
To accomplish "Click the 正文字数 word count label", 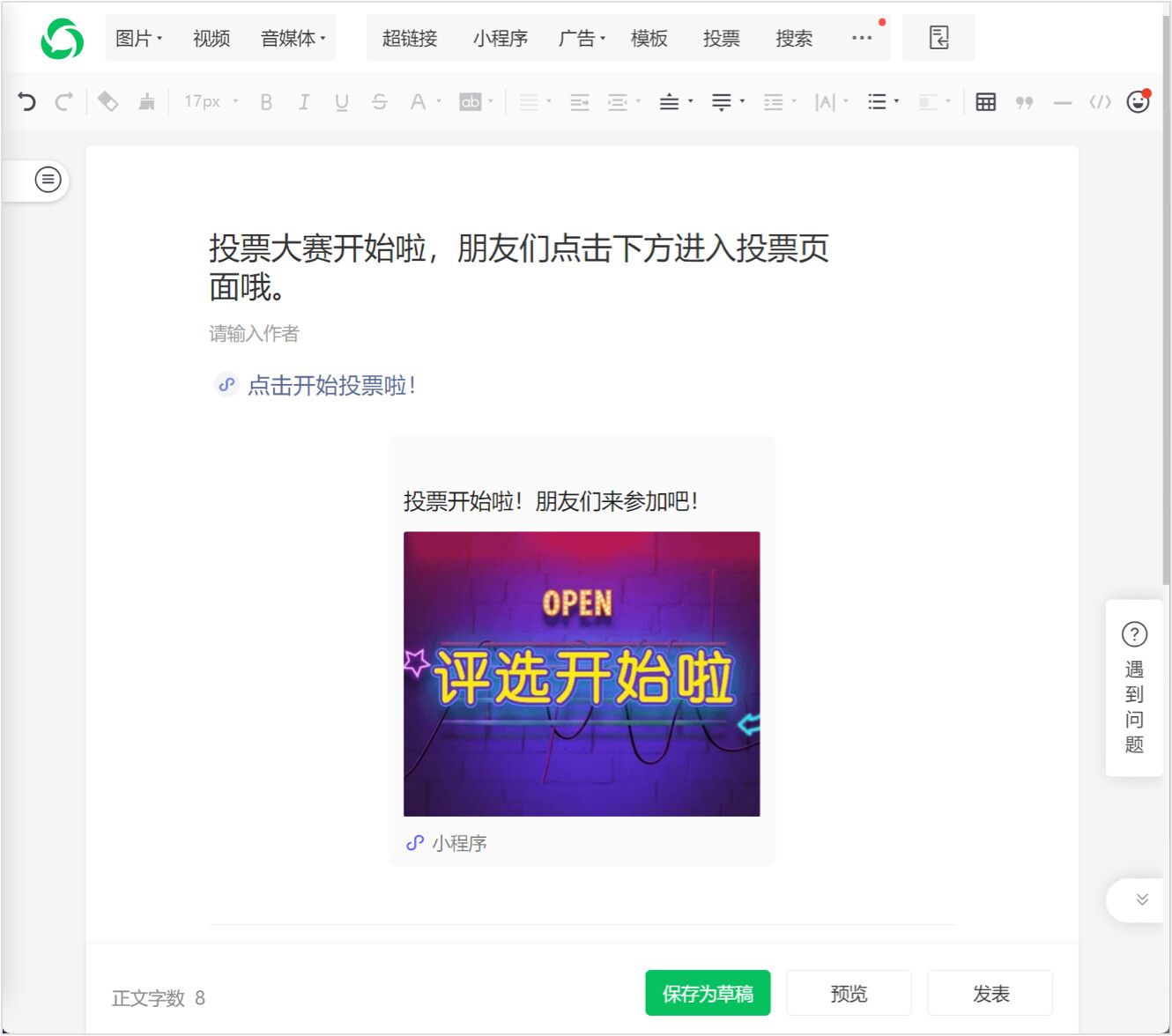I will pyautogui.click(x=149, y=998).
